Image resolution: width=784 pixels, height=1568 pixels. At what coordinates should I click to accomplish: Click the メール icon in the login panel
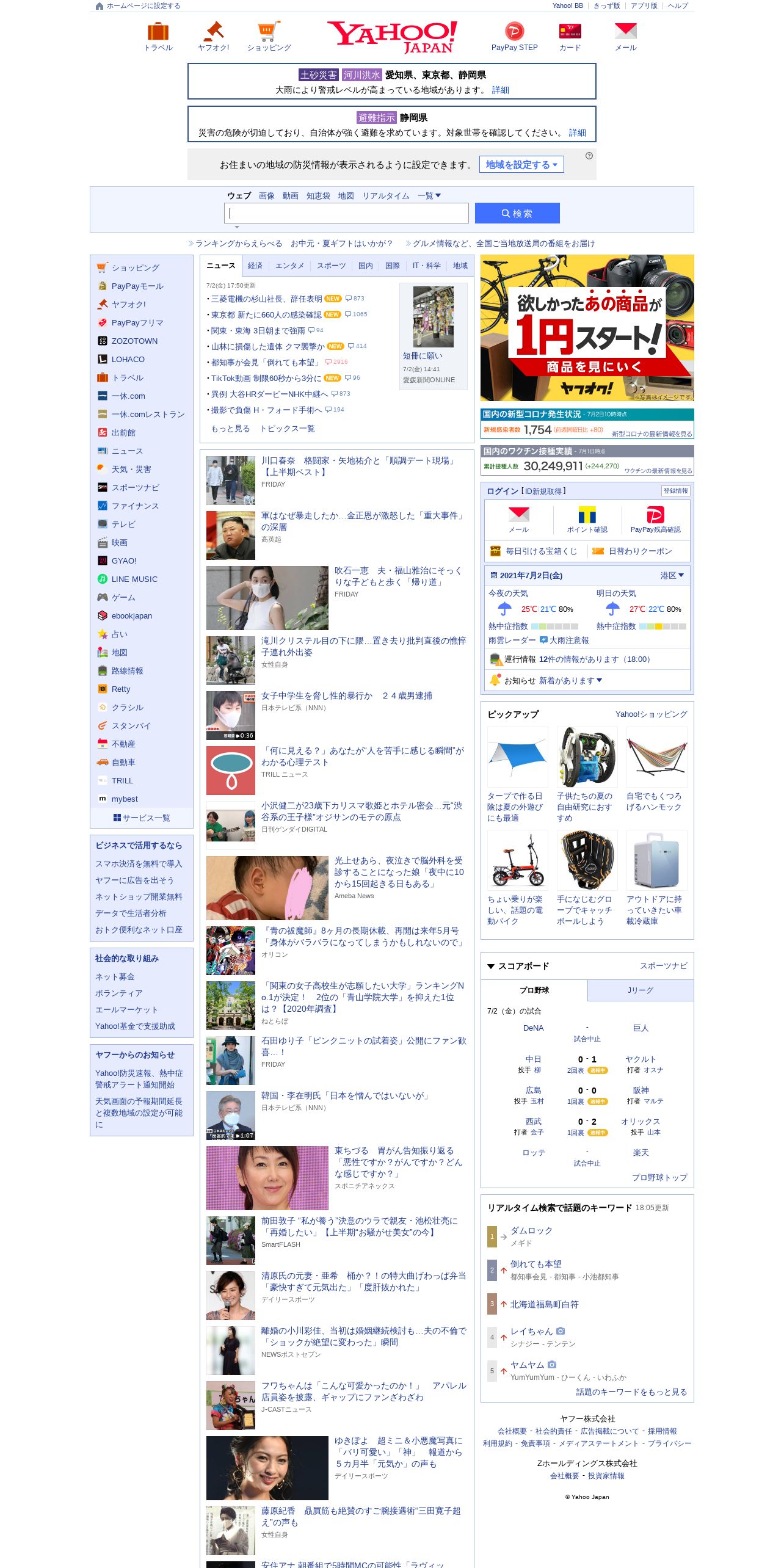518,514
